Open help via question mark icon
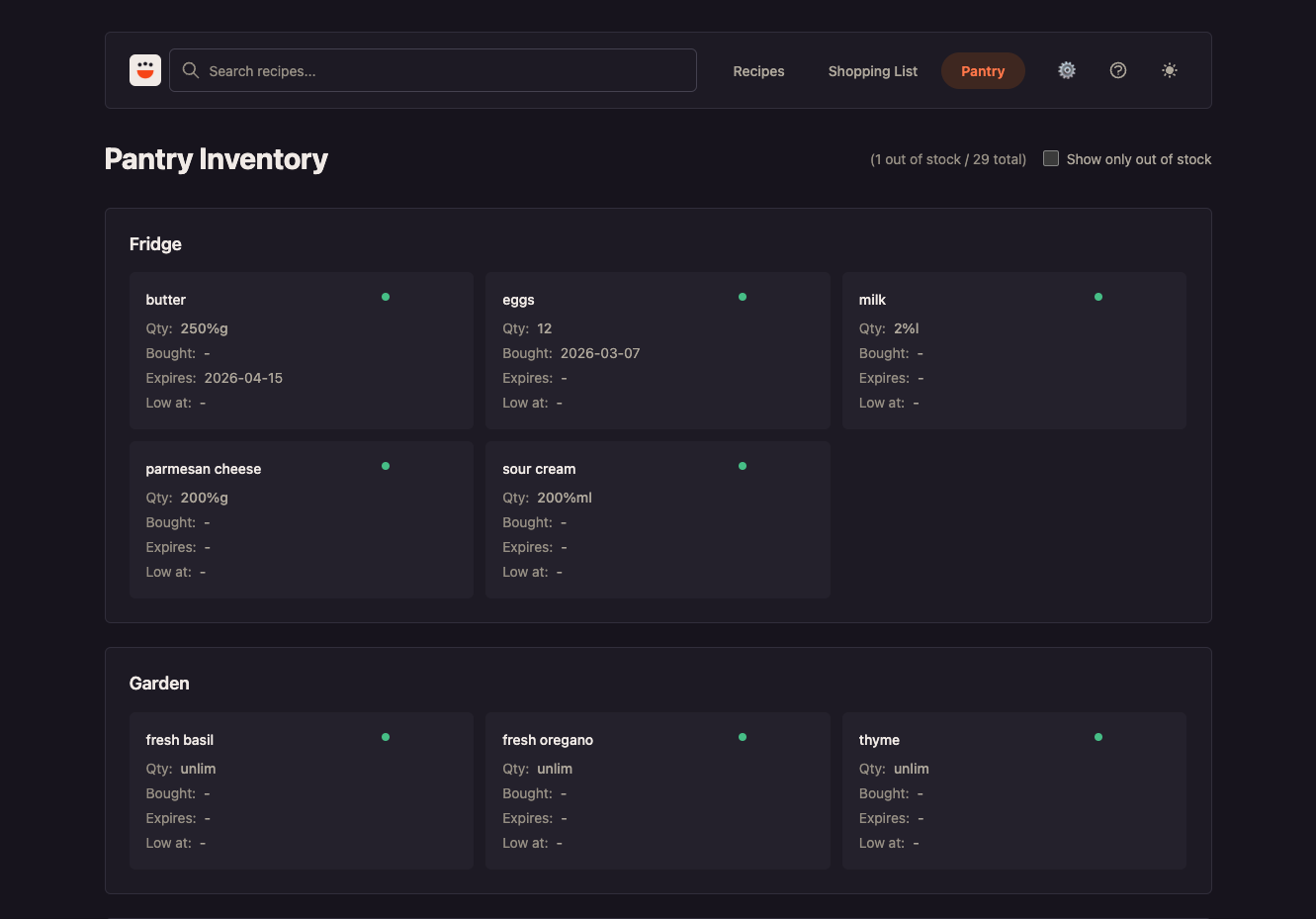1316x919 pixels. click(1118, 70)
